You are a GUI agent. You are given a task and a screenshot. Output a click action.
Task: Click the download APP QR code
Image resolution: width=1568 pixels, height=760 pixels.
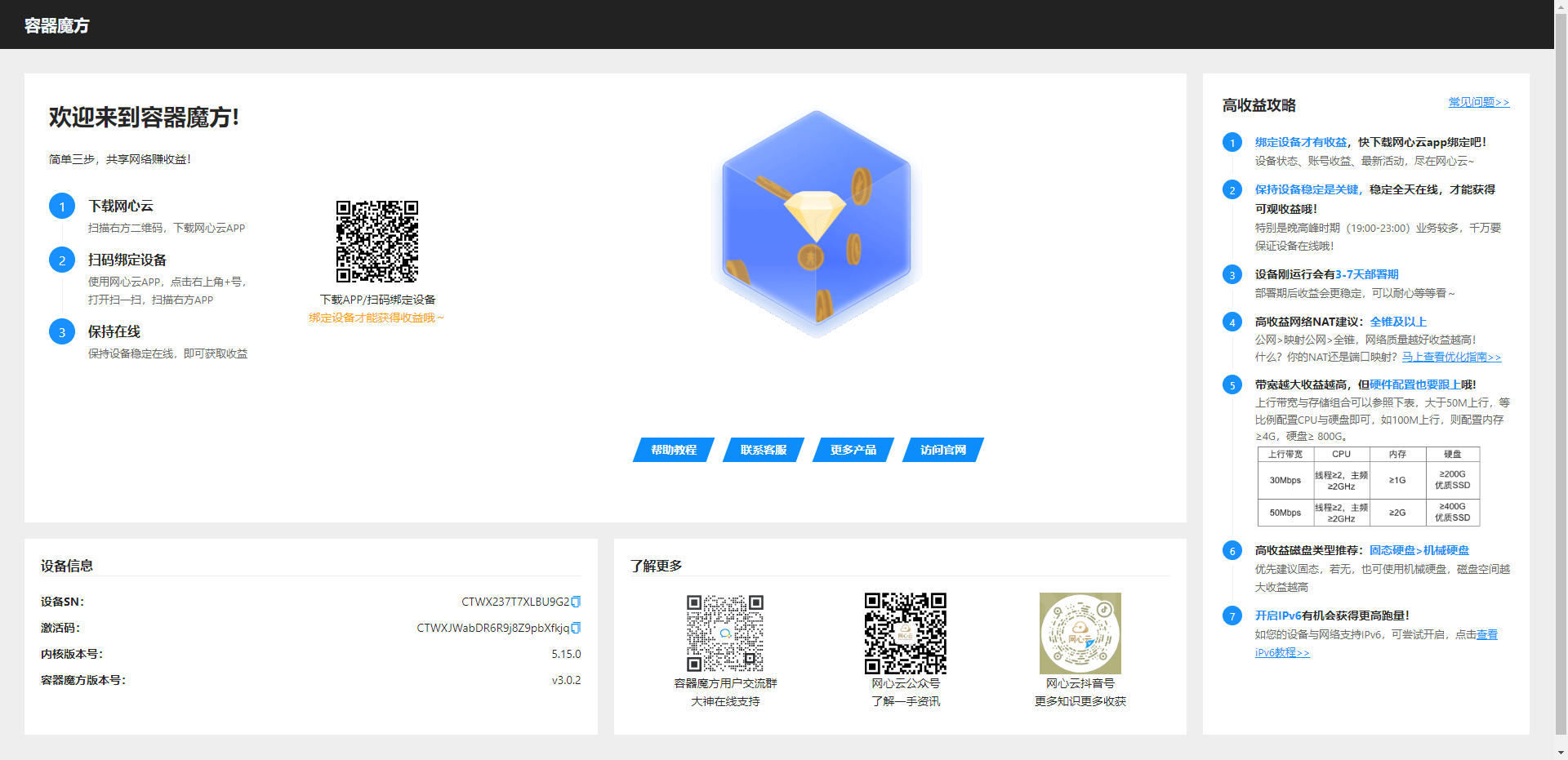point(377,242)
